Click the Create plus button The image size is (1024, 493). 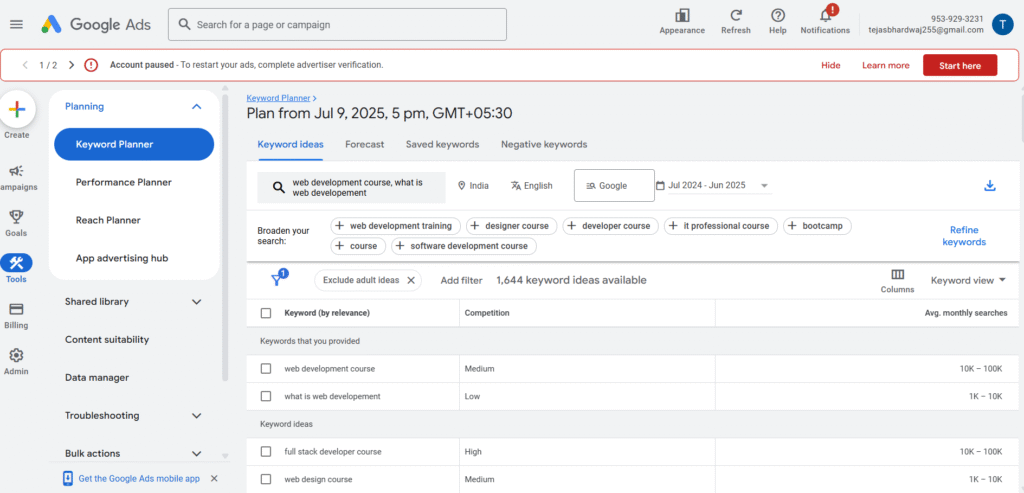point(16,110)
